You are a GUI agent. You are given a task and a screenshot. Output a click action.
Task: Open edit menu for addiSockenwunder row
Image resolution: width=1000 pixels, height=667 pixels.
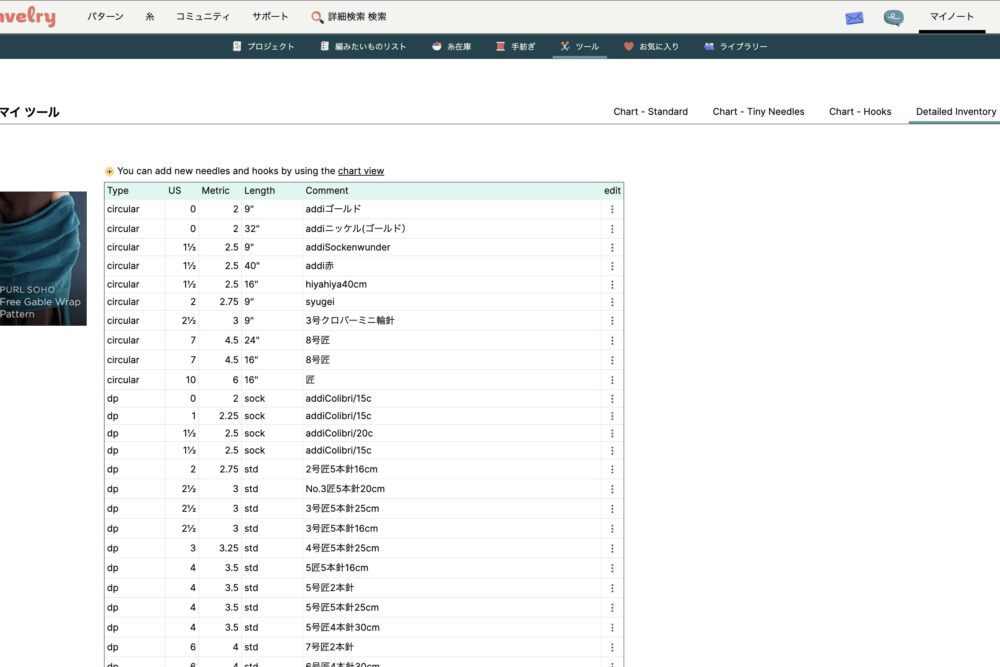click(x=612, y=247)
